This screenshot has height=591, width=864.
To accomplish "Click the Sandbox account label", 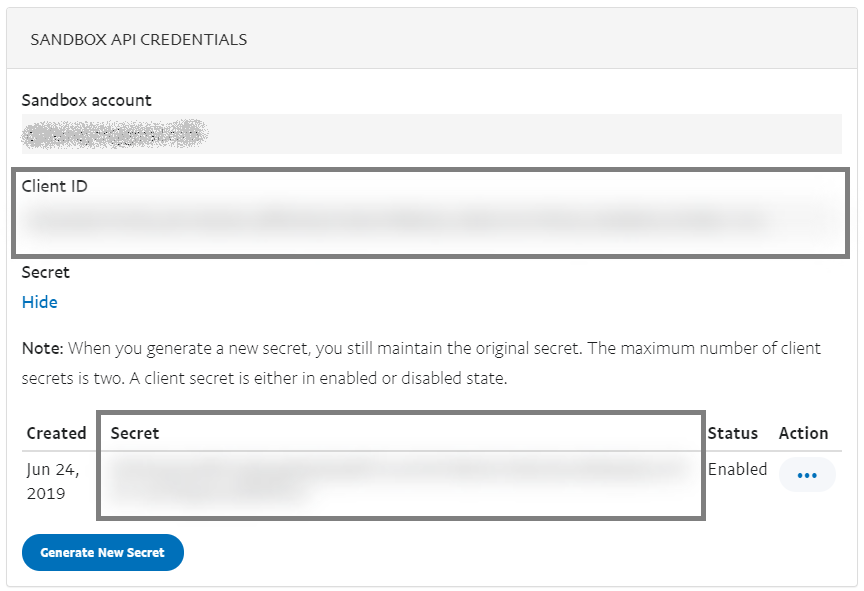I will pyautogui.click(x=87, y=100).
